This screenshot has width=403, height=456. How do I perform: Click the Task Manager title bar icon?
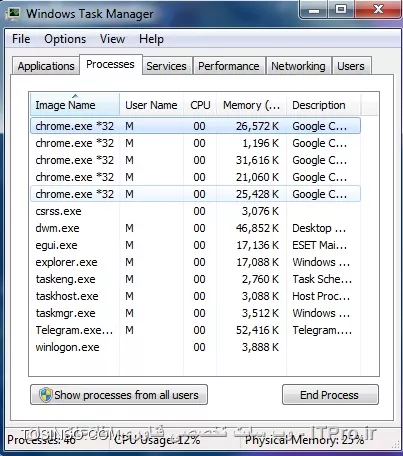coord(13,14)
